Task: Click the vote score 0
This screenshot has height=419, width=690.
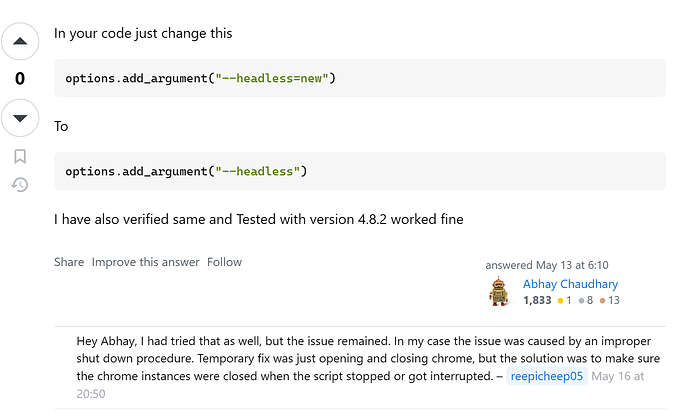Action: coord(20,79)
